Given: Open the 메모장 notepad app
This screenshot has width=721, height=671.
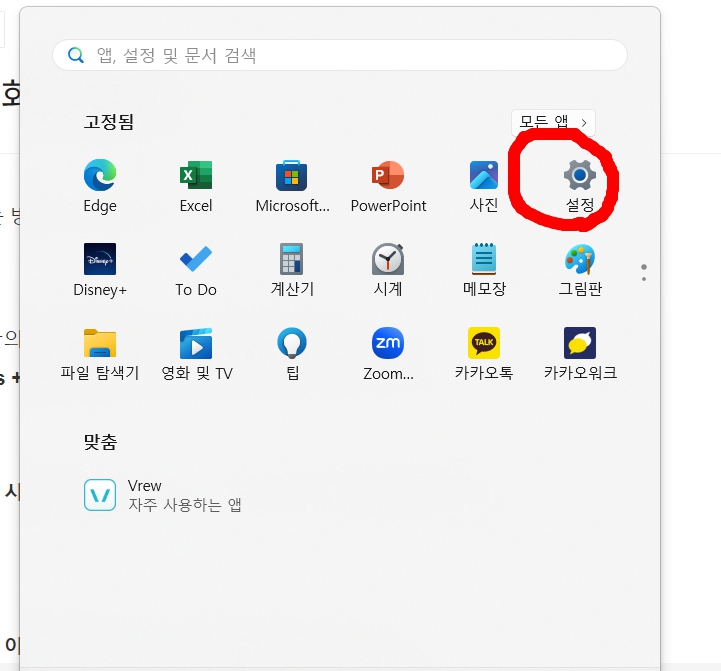Looking at the screenshot, I should point(484,270).
